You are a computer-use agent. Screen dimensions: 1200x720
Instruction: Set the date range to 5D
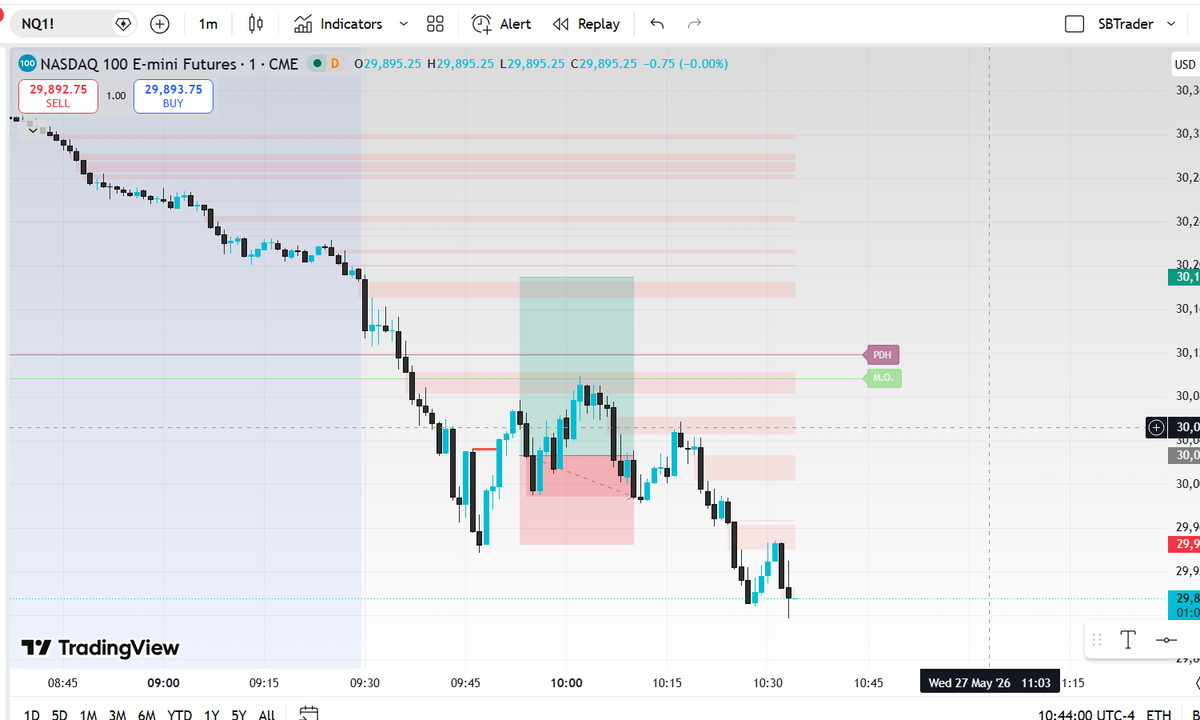60,714
